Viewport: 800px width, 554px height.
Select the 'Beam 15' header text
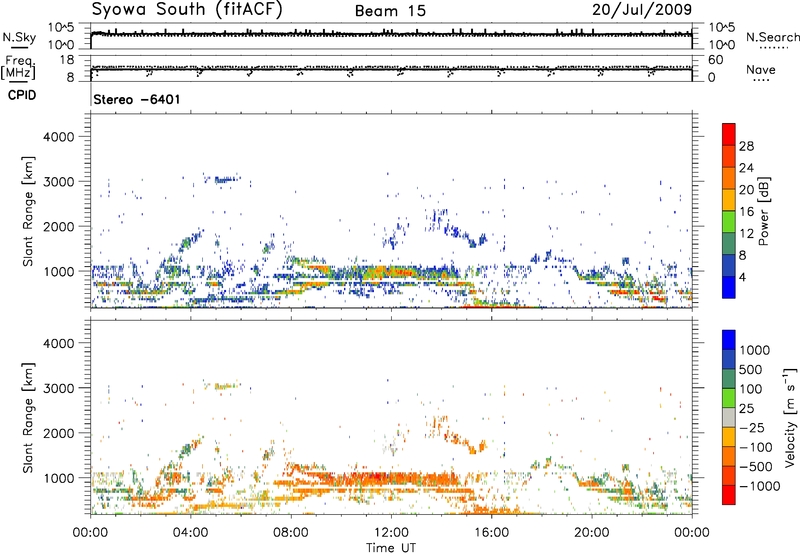point(390,11)
